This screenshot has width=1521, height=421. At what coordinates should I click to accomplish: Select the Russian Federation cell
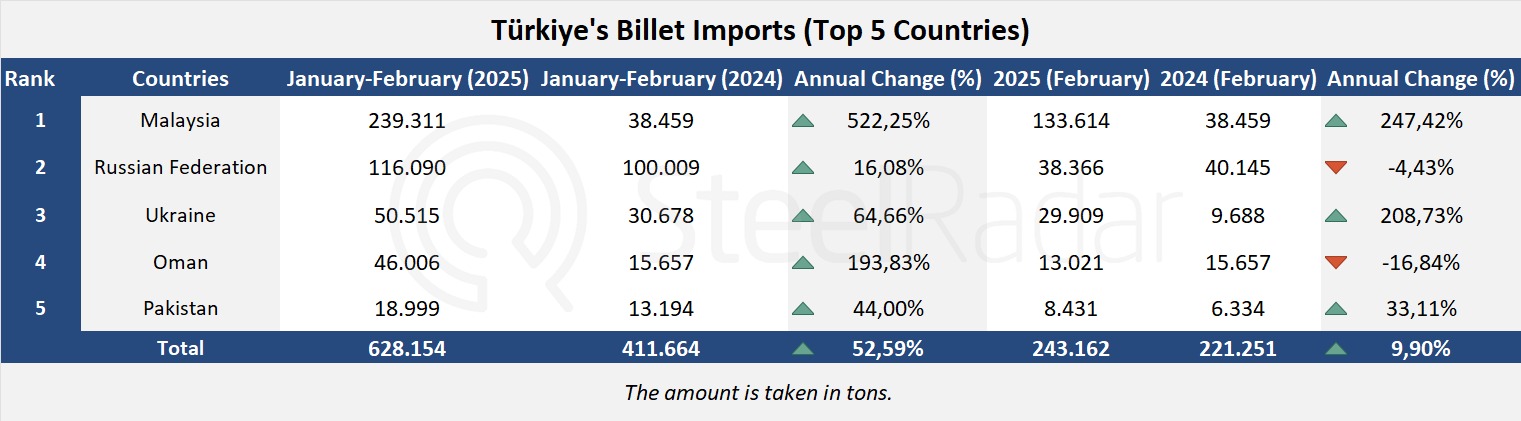(x=180, y=168)
